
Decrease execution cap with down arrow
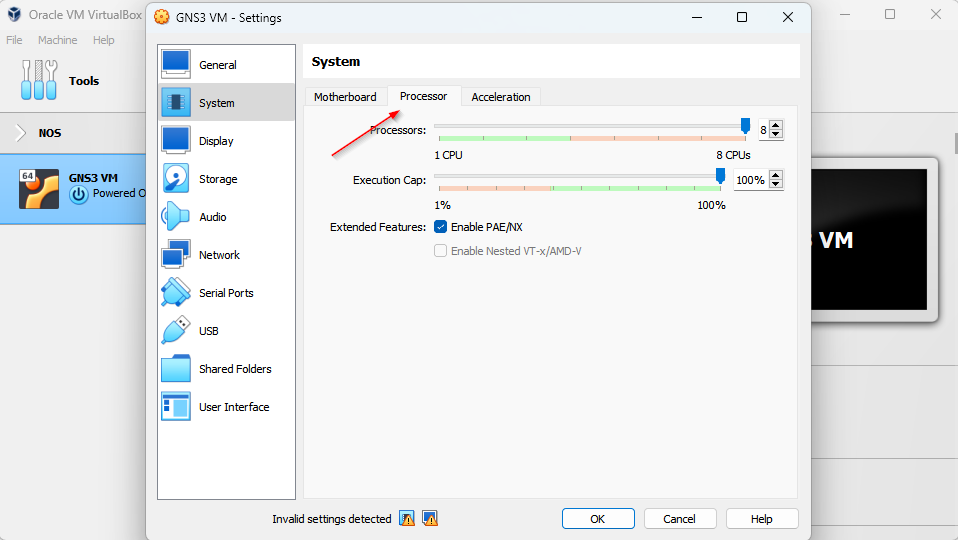coord(776,185)
